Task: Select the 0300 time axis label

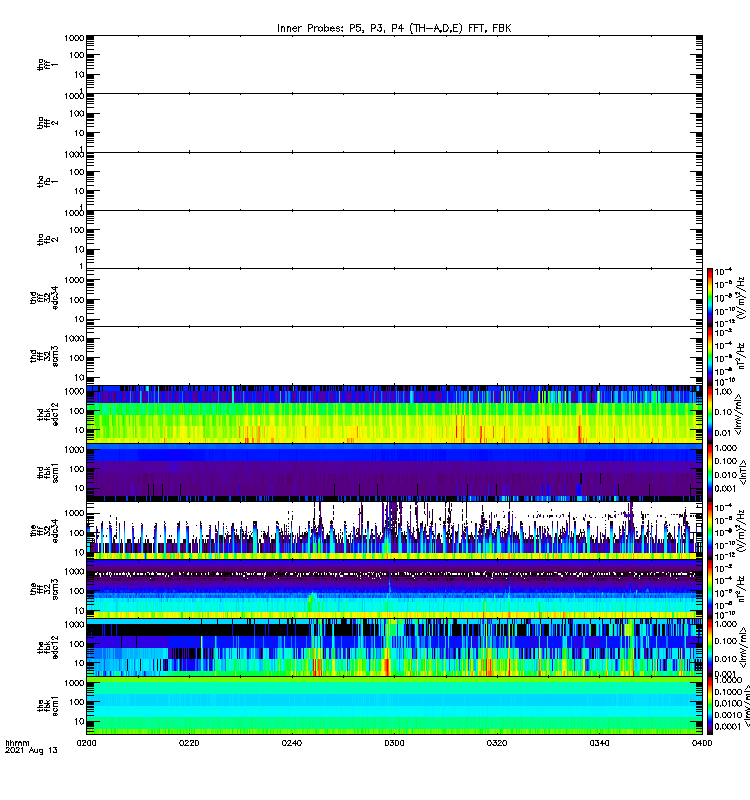Action: pyautogui.click(x=394, y=743)
